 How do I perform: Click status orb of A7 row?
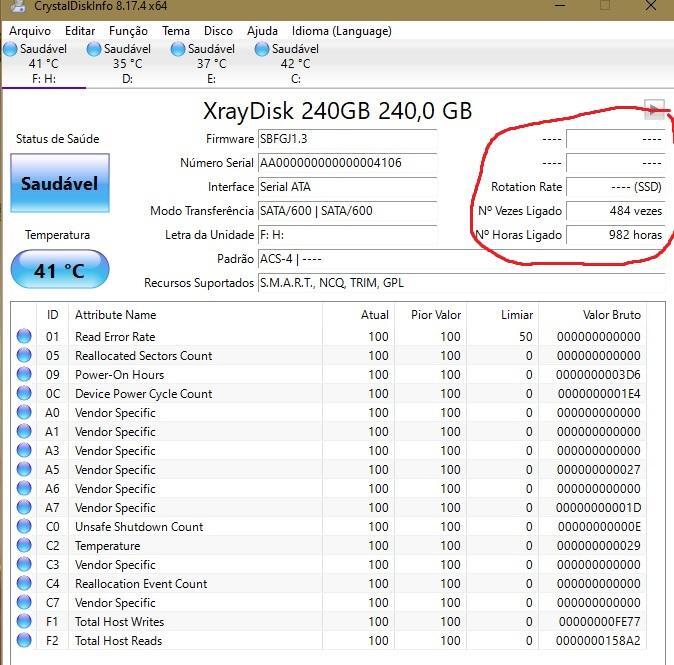(24, 507)
